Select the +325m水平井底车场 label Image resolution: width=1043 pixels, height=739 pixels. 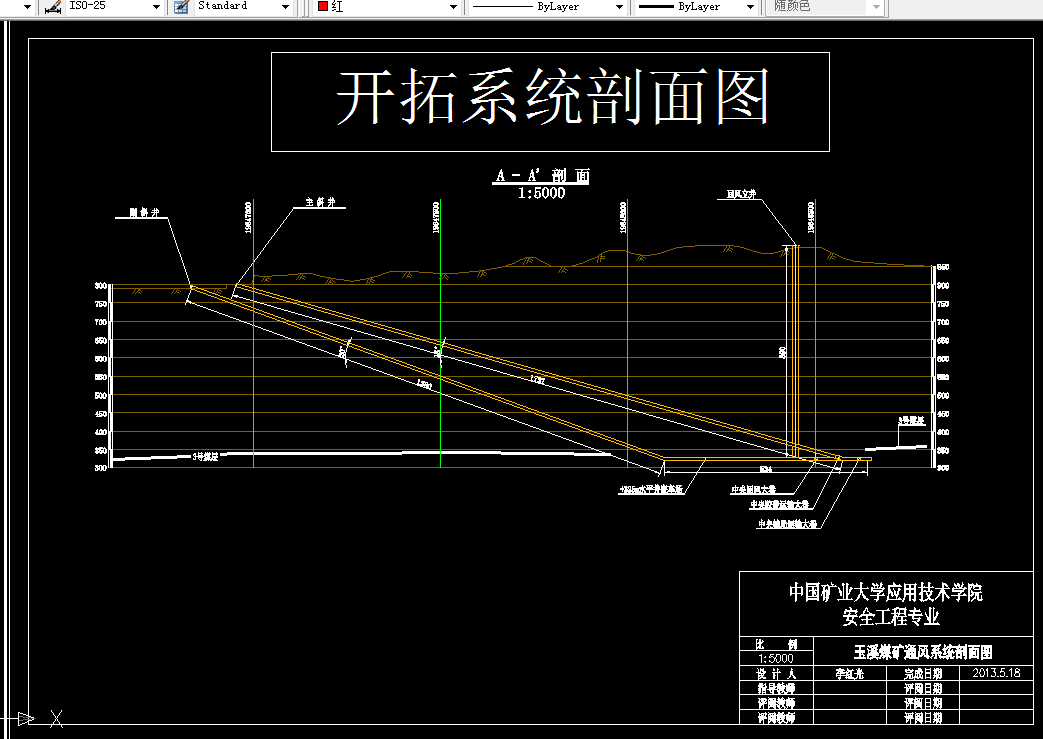(651, 490)
